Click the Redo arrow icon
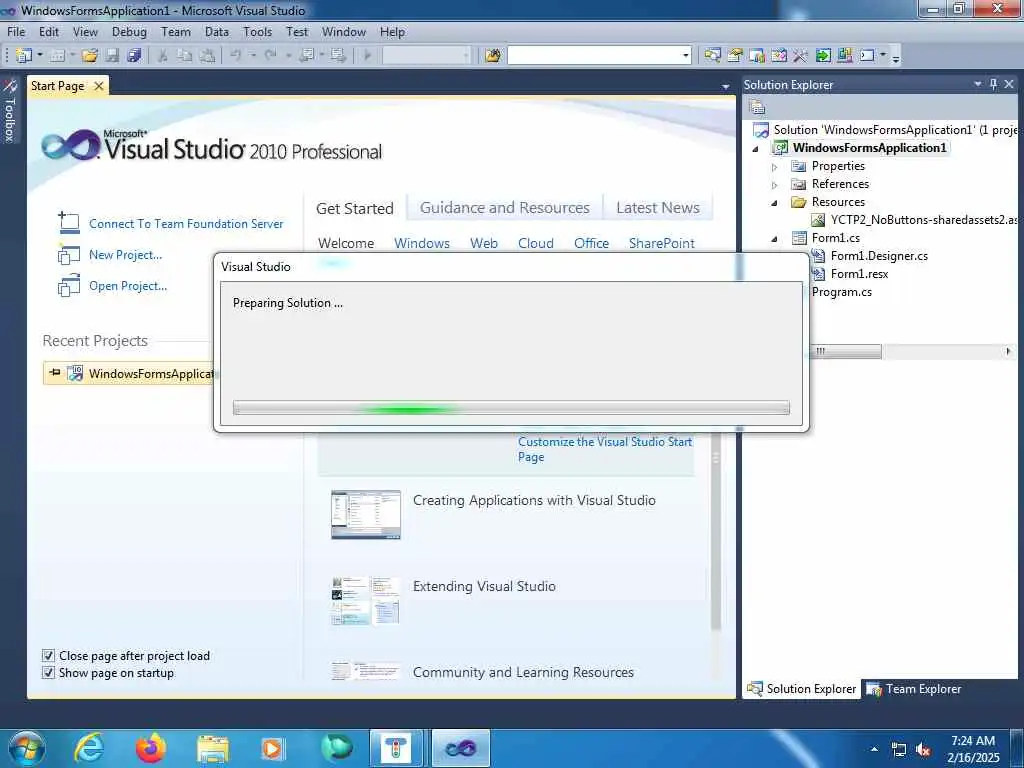Image resolution: width=1024 pixels, height=768 pixels. pos(270,56)
